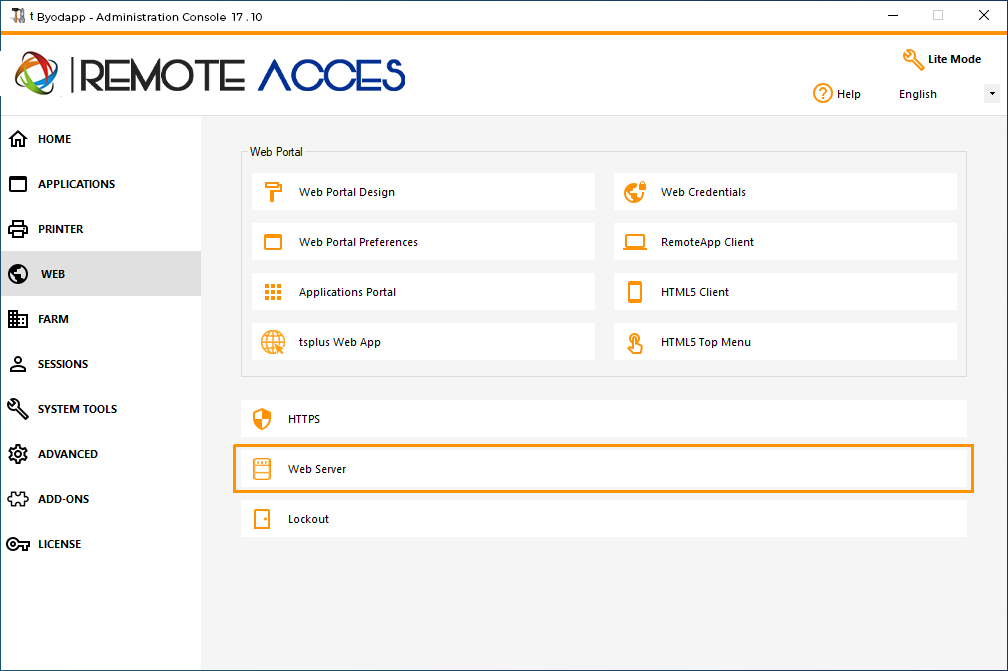Image resolution: width=1008 pixels, height=671 pixels.
Task: Click the HTTPS shield icon
Action: pos(262,419)
